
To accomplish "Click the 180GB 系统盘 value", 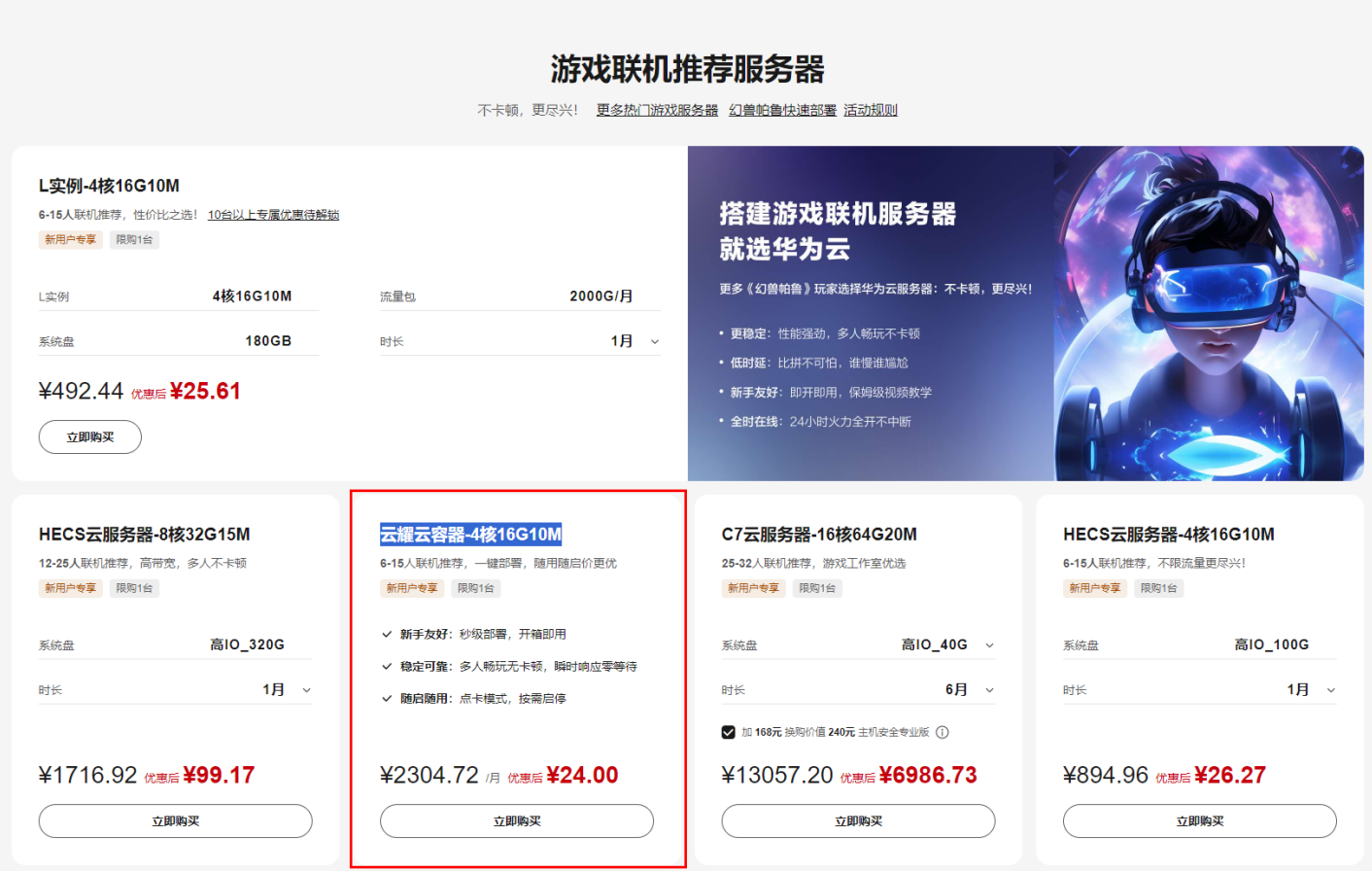I will click(x=268, y=341).
